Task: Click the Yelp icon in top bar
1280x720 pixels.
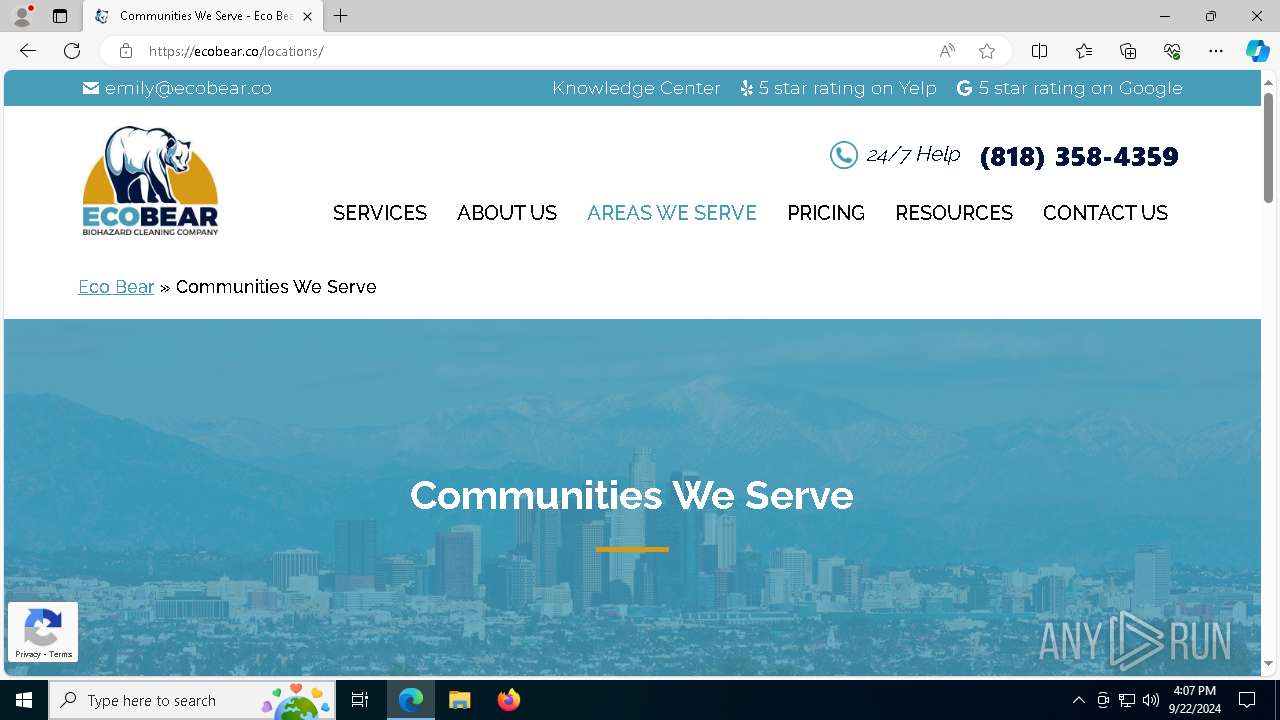Action: tap(746, 88)
